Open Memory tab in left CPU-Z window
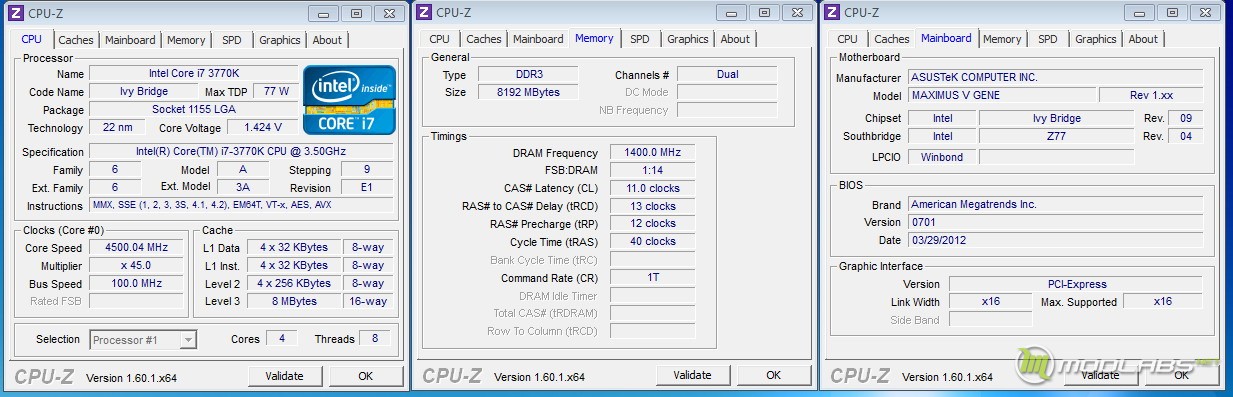Screen dimensions: 1233x397 tap(186, 40)
